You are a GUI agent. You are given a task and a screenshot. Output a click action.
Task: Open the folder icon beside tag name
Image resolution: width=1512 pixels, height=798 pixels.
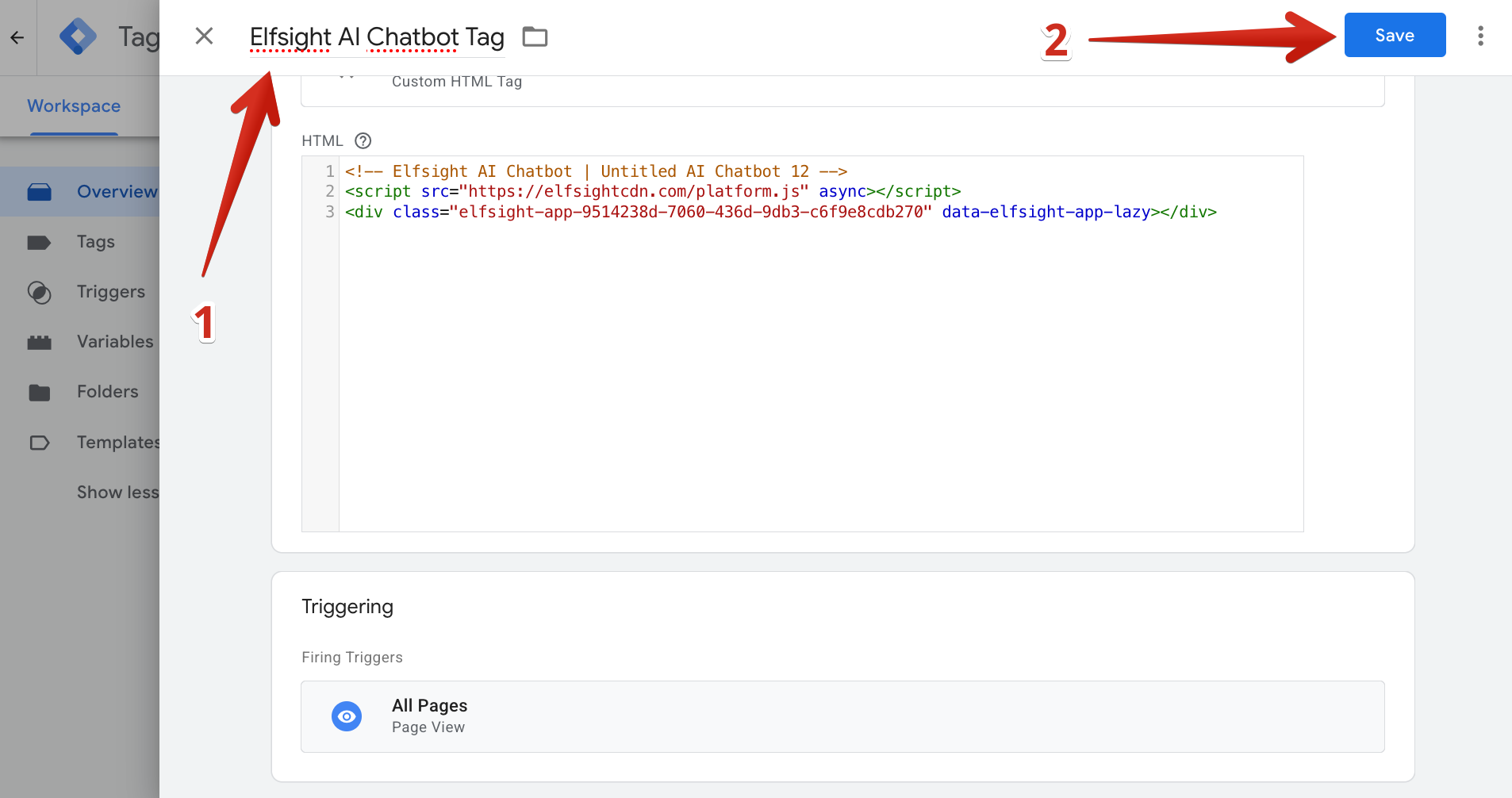pyautogui.click(x=535, y=36)
